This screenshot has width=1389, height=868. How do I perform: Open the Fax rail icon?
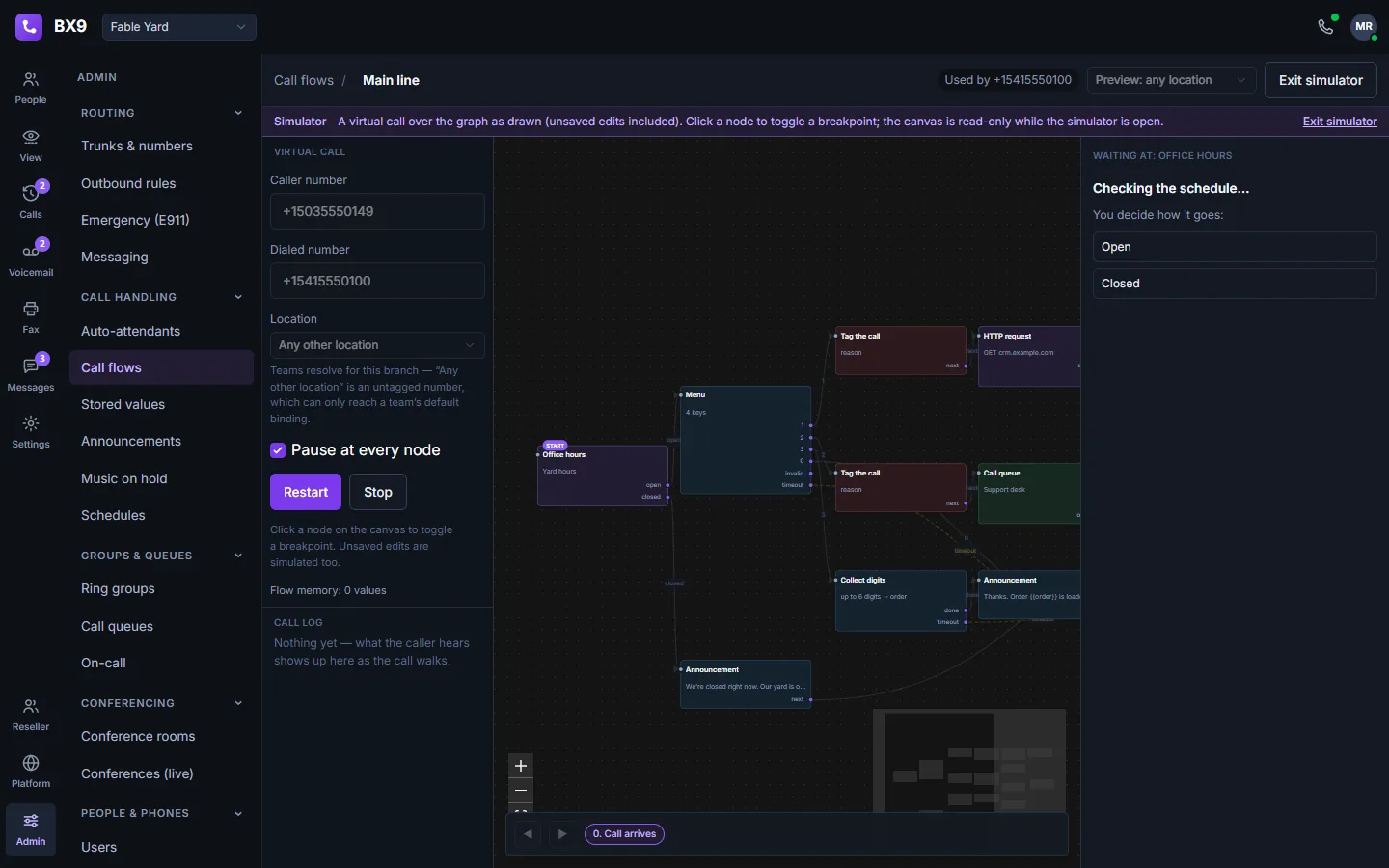pyautogui.click(x=31, y=317)
